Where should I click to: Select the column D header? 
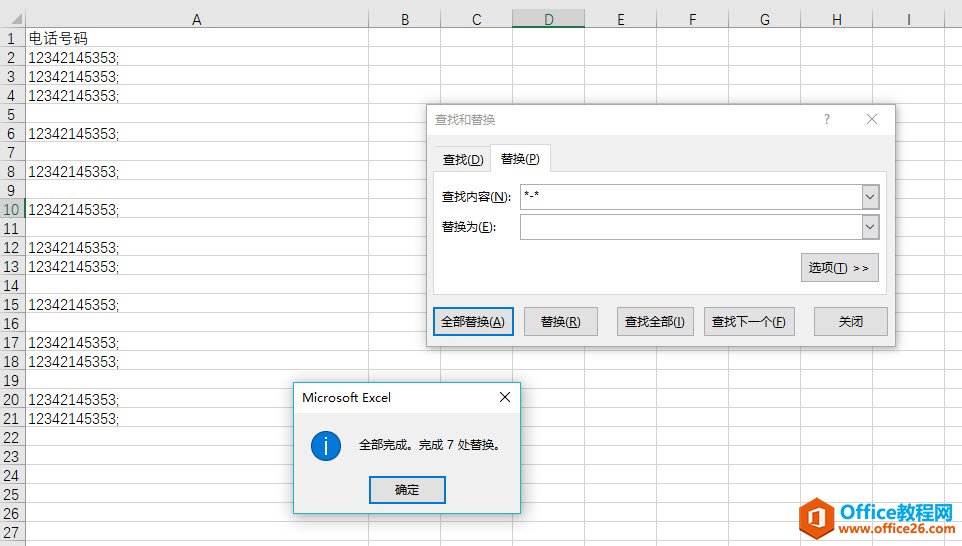(549, 19)
